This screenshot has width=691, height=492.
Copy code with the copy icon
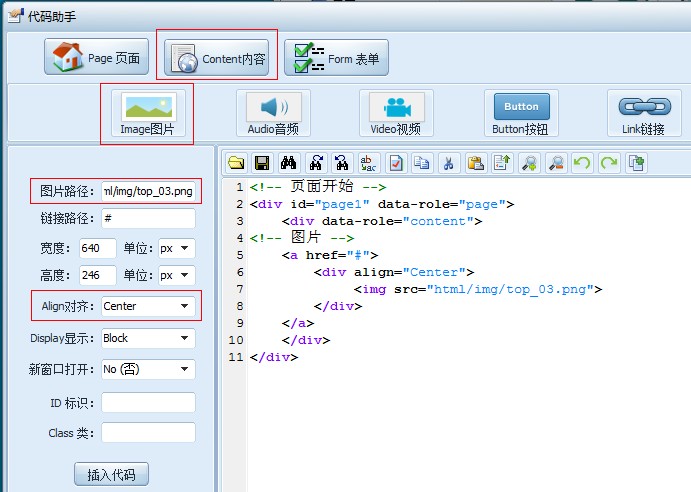[x=422, y=163]
